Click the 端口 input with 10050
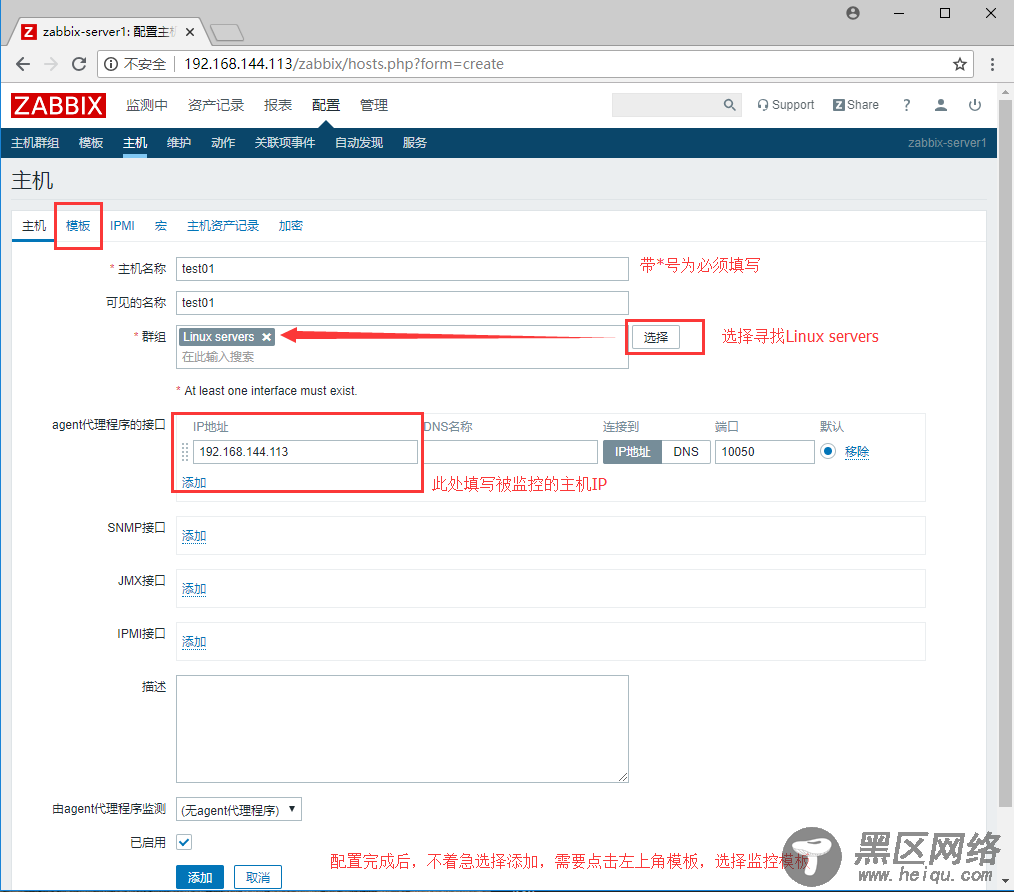The image size is (1014, 892). point(764,451)
